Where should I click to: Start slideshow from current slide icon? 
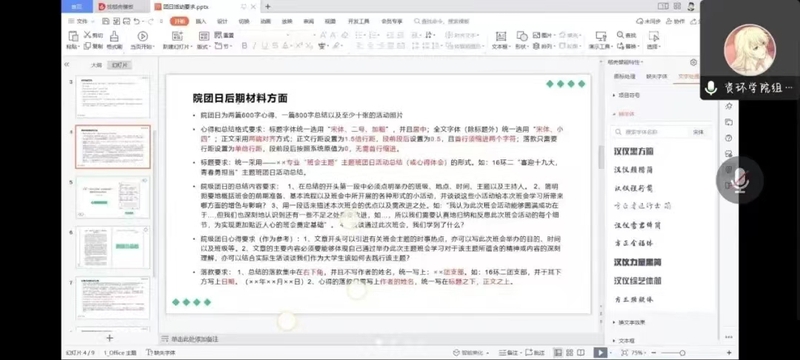click(142, 36)
